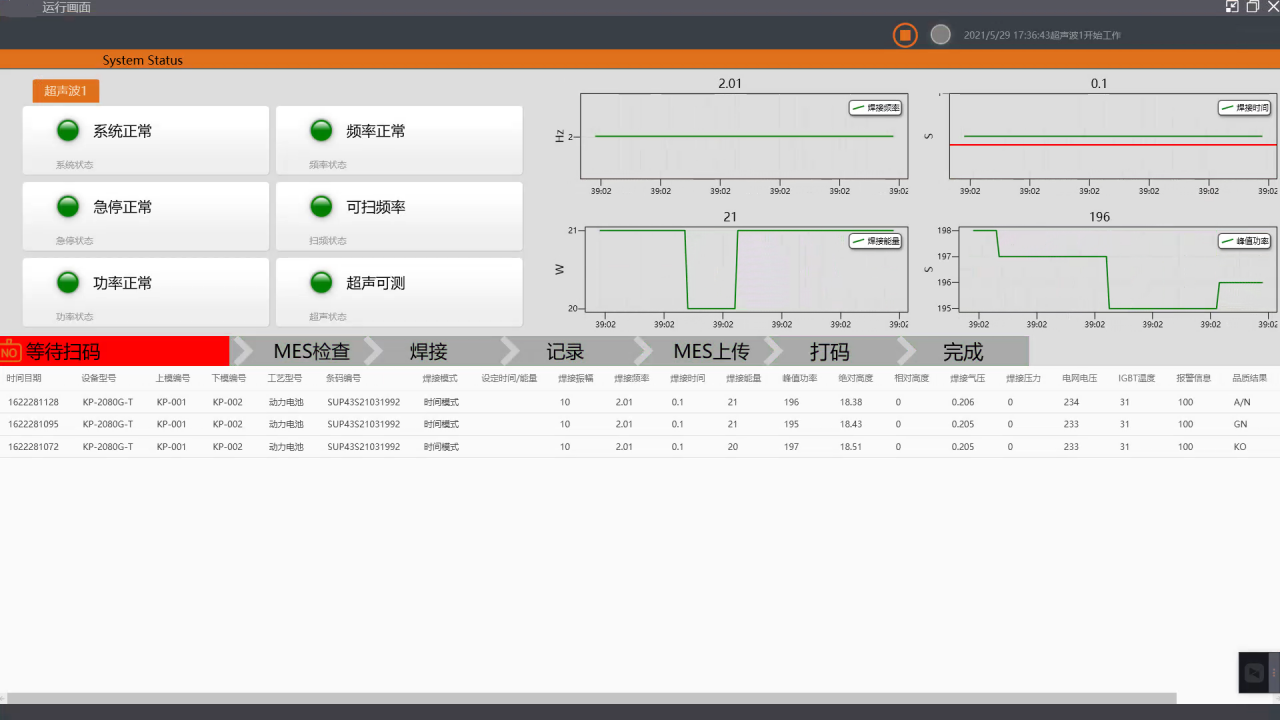Click the 峰值功率 chart legend

coord(1244,241)
